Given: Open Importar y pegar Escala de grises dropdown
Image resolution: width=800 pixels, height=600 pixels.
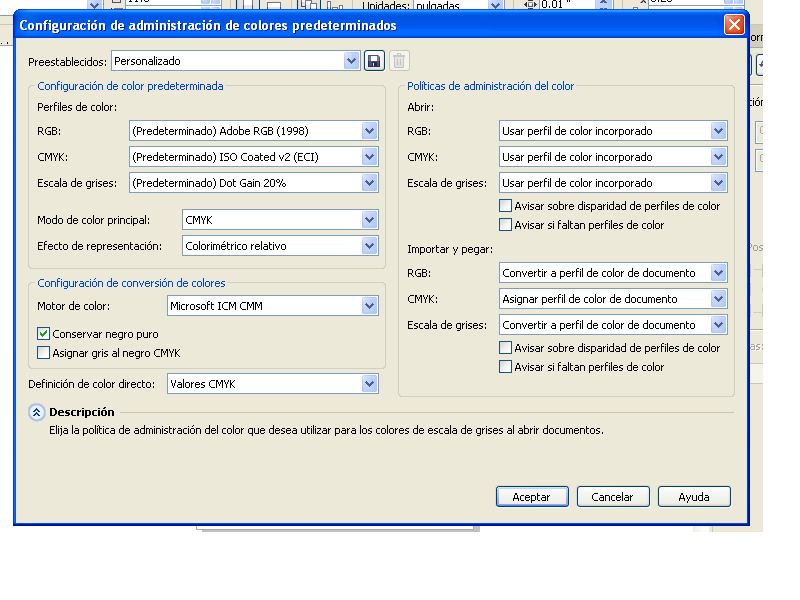Looking at the screenshot, I should tap(613, 325).
